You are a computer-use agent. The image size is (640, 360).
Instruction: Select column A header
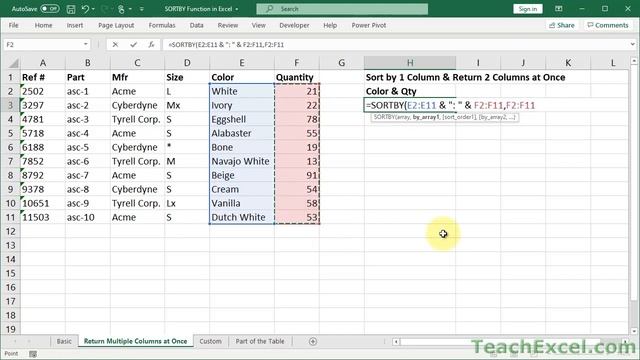pyautogui.click(x=43, y=63)
